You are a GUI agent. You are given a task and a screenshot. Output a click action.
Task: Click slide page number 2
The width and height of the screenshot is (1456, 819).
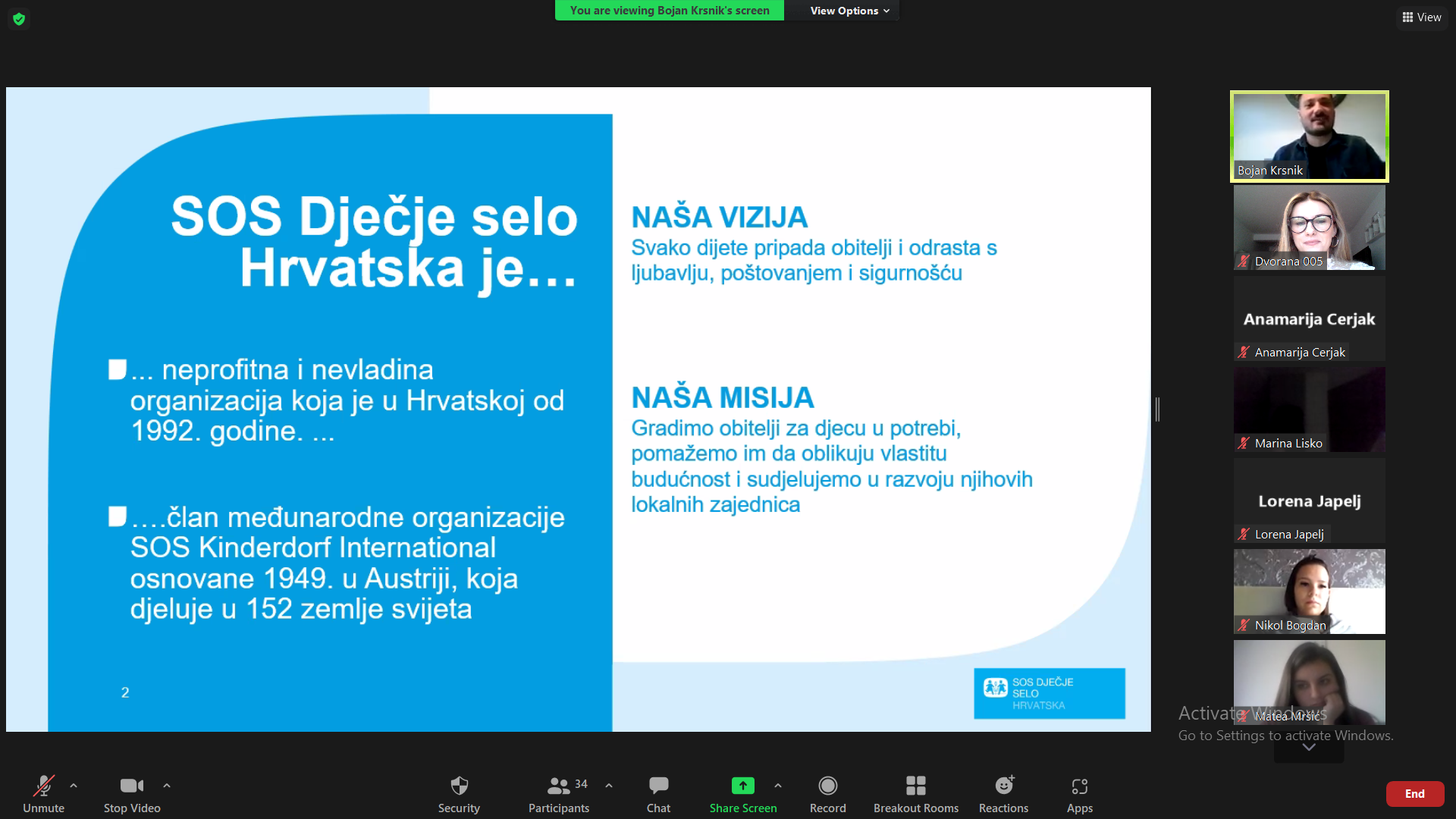point(125,692)
